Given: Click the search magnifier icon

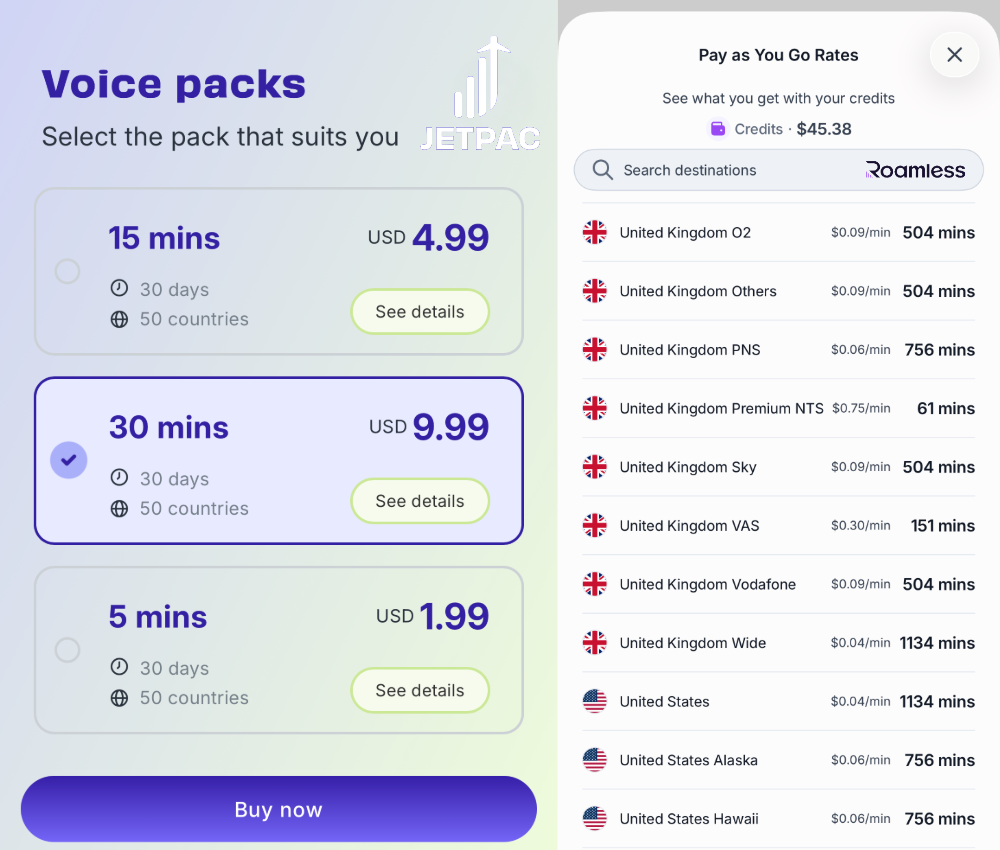Looking at the screenshot, I should coord(602,170).
